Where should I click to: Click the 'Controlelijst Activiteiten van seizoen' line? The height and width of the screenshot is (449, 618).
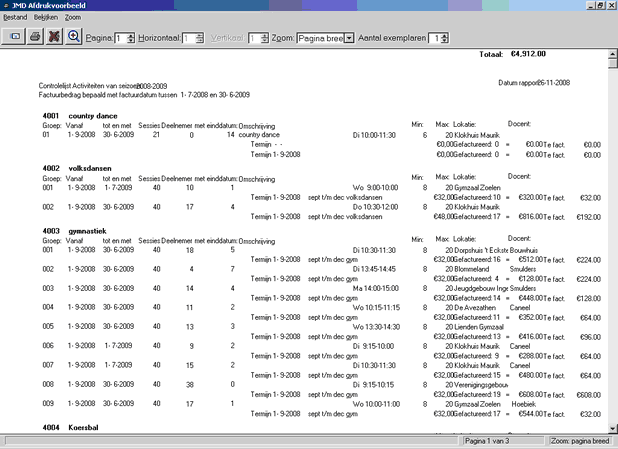pos(103,86)
